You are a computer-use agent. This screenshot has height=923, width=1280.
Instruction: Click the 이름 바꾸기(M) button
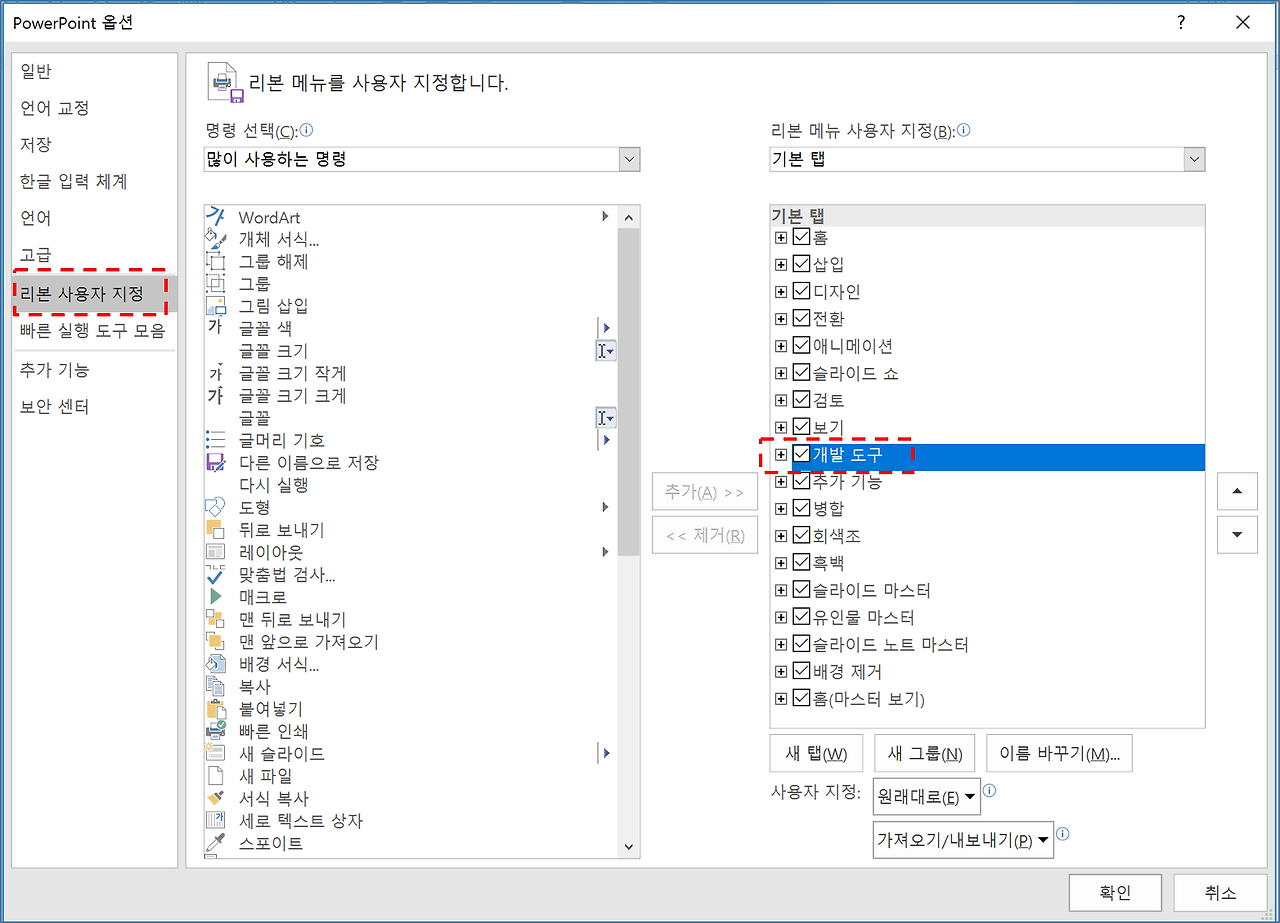pos(1059,753)
